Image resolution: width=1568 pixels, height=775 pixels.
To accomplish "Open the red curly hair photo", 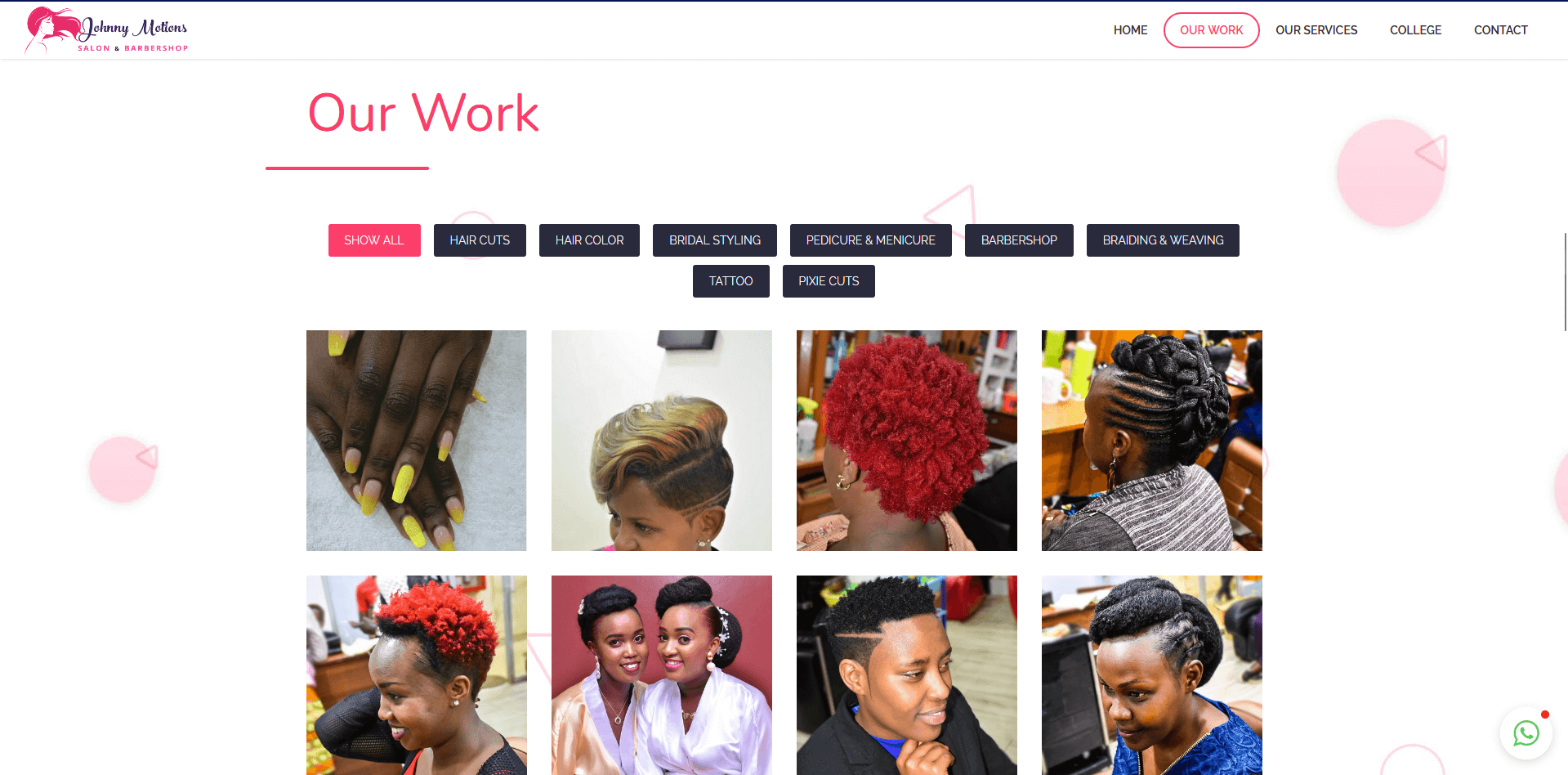I will [x=907, y=441].
